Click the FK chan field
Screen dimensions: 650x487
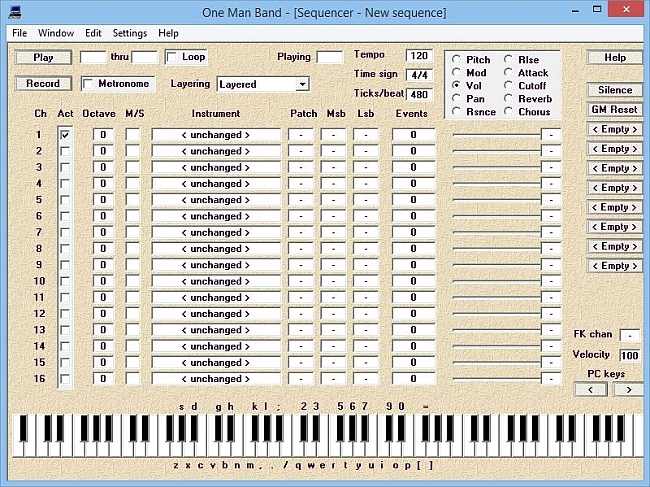click(630, 335)
